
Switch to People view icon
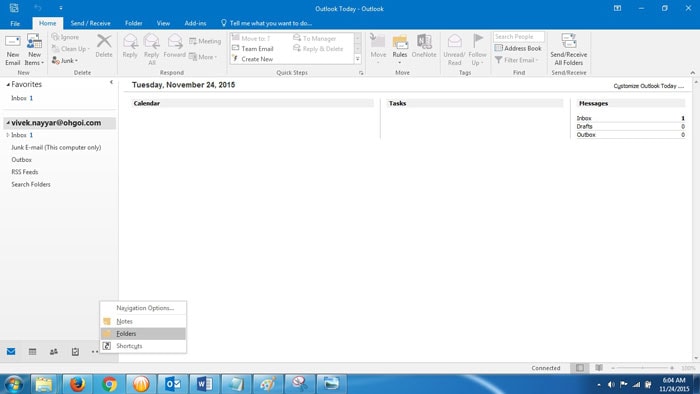[54, 352]
